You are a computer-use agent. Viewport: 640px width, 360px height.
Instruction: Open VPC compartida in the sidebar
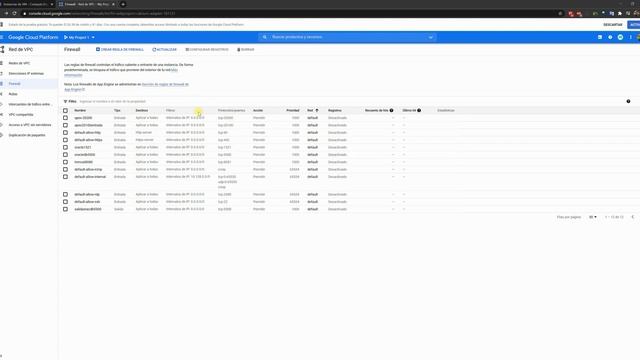21,115
